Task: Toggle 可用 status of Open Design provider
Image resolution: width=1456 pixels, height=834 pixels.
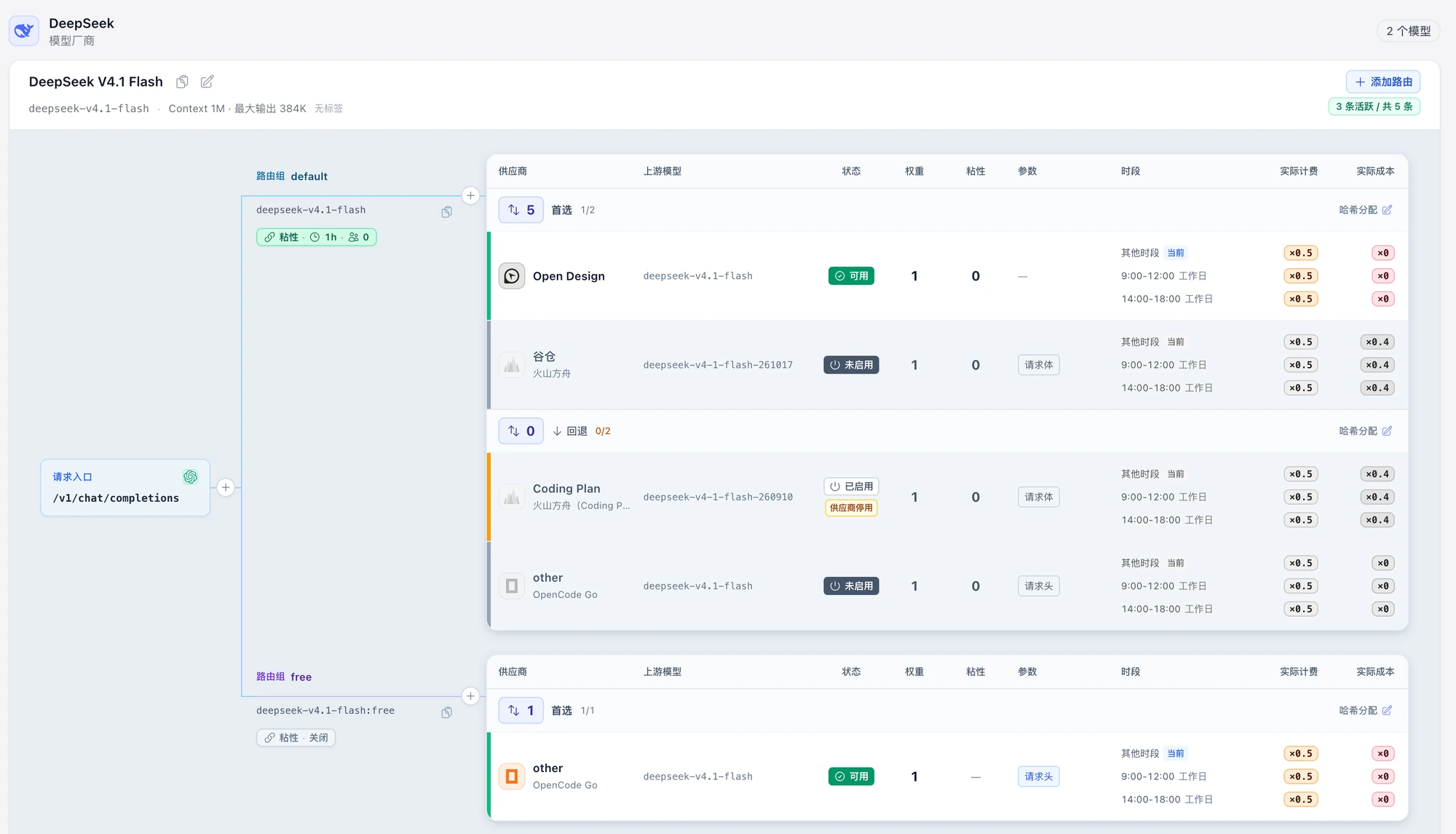Action: pos(851,276)
